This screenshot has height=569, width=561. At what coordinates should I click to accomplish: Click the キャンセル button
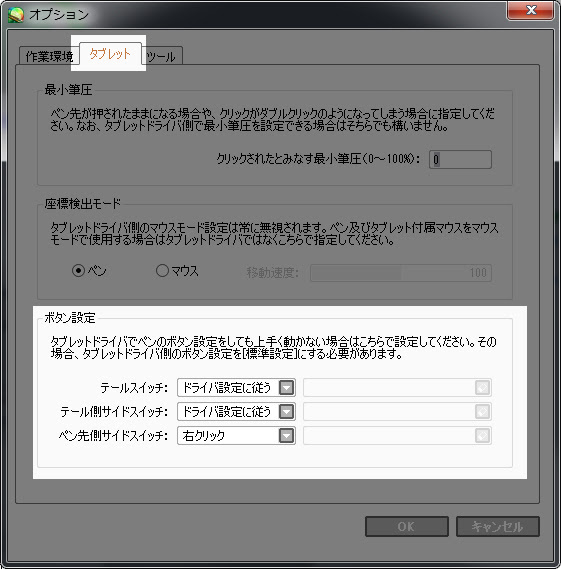(497, 527)
